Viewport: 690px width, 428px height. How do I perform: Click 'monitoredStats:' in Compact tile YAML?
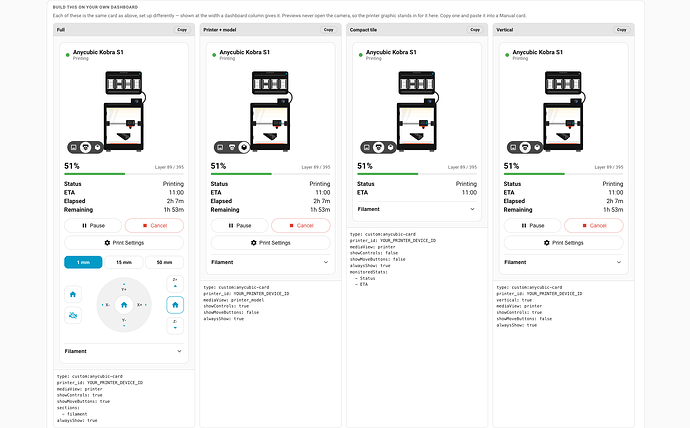(369, 272)
